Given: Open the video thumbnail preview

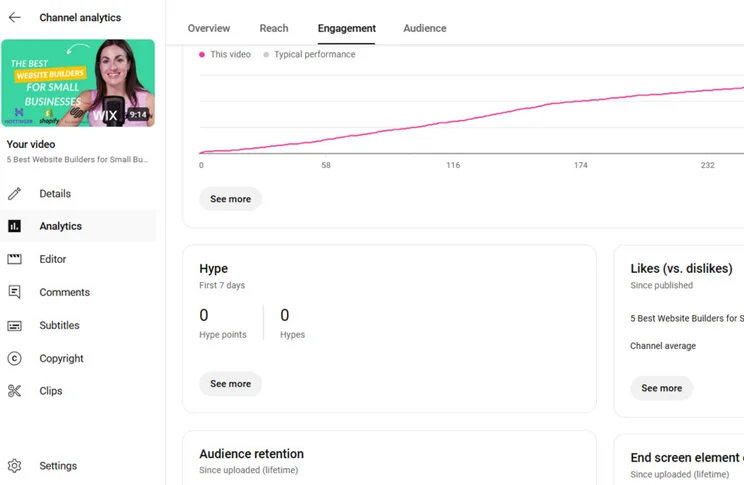Looking at the screenshot, I should pos(78,83).
